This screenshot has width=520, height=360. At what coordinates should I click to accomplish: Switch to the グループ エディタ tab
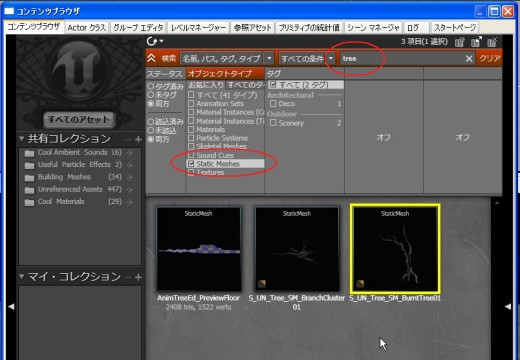(138, 28)
